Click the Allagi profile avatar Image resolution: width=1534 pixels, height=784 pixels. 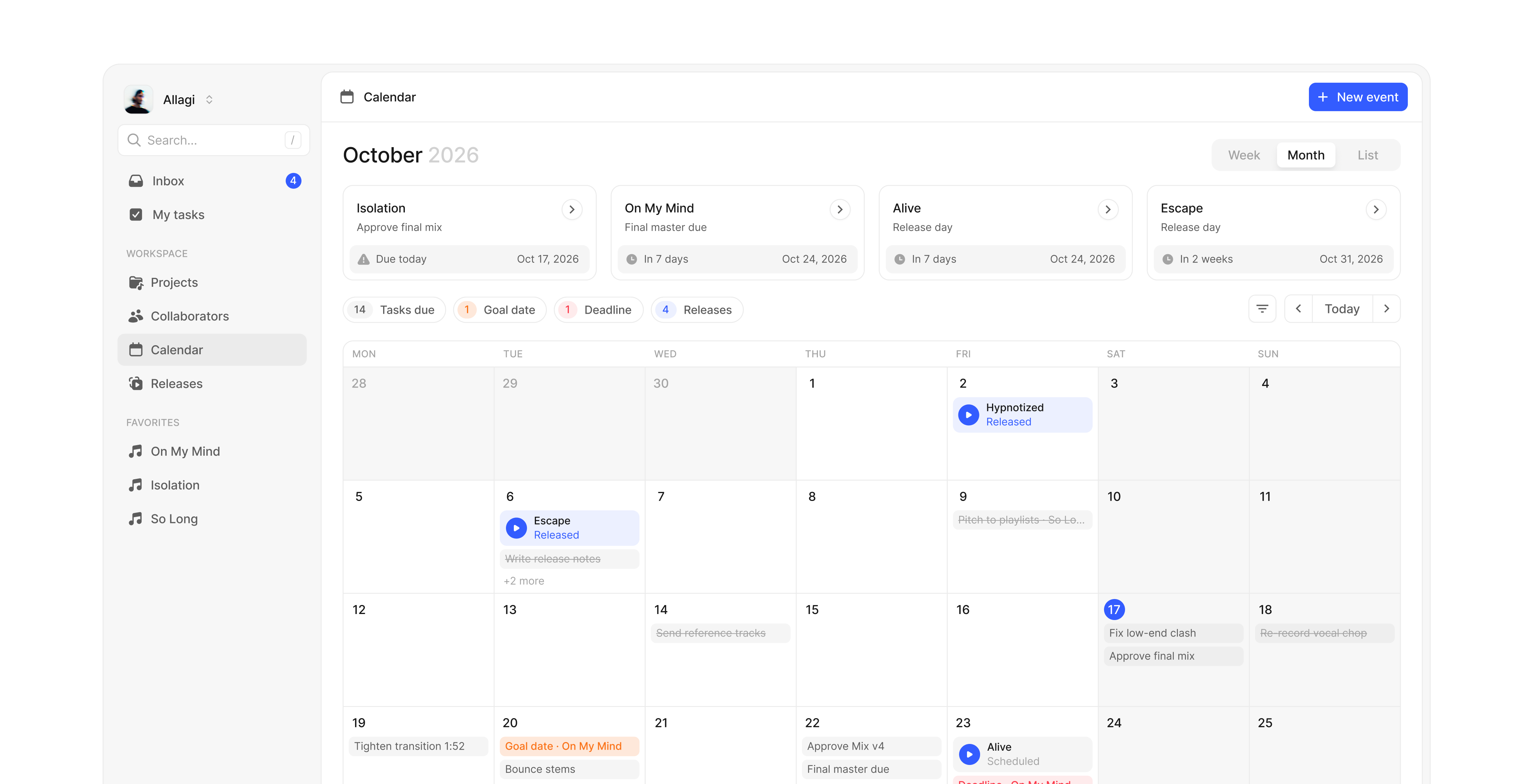coord(138,100)
